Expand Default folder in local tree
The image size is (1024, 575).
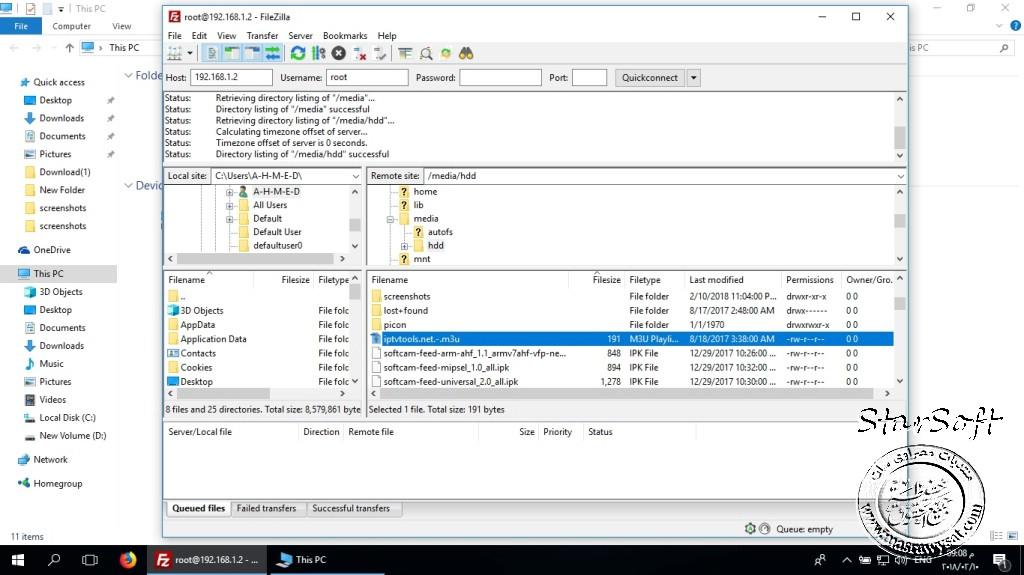coord(229,220)
